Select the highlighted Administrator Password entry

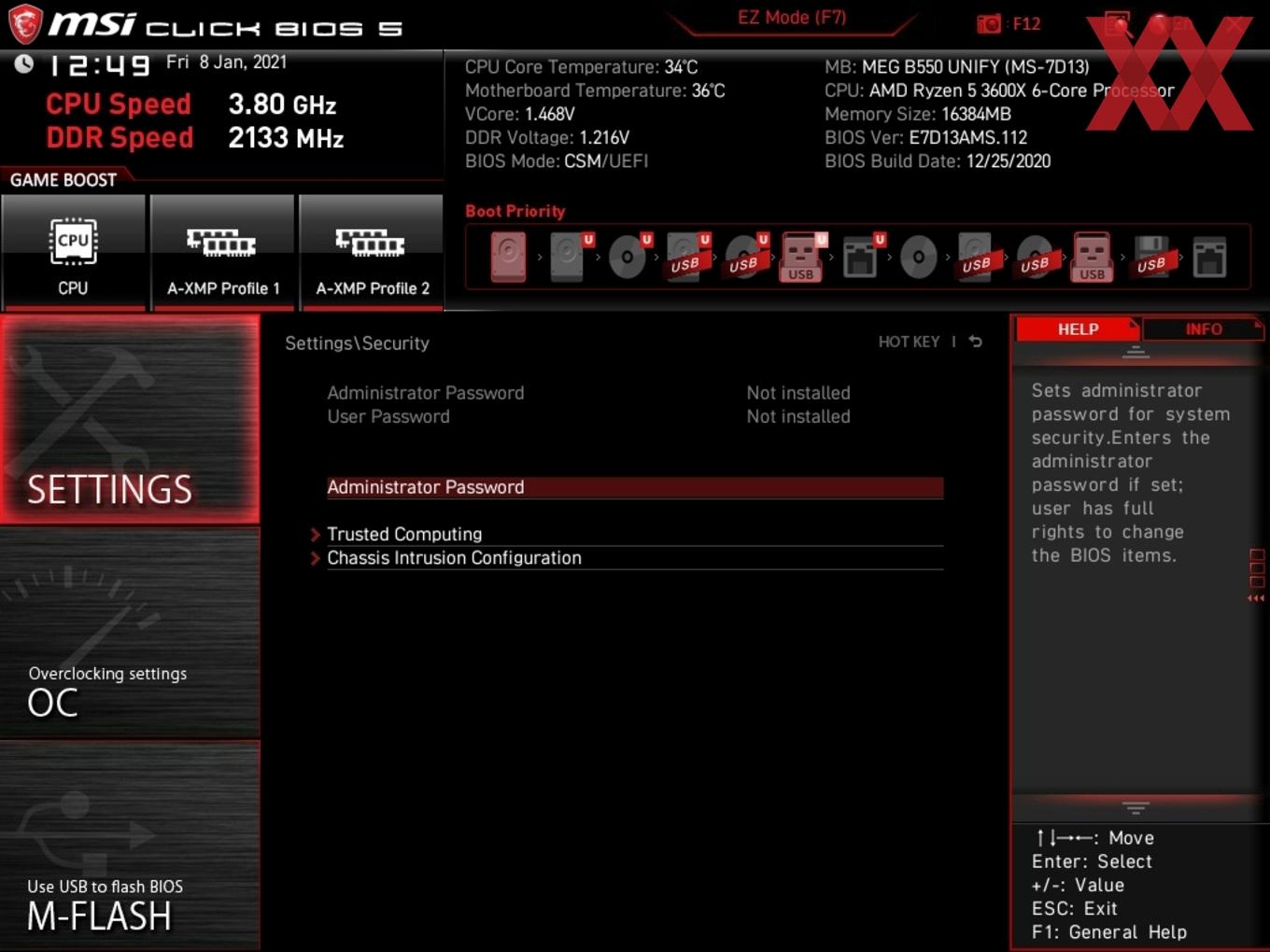(x=635, y=487)
